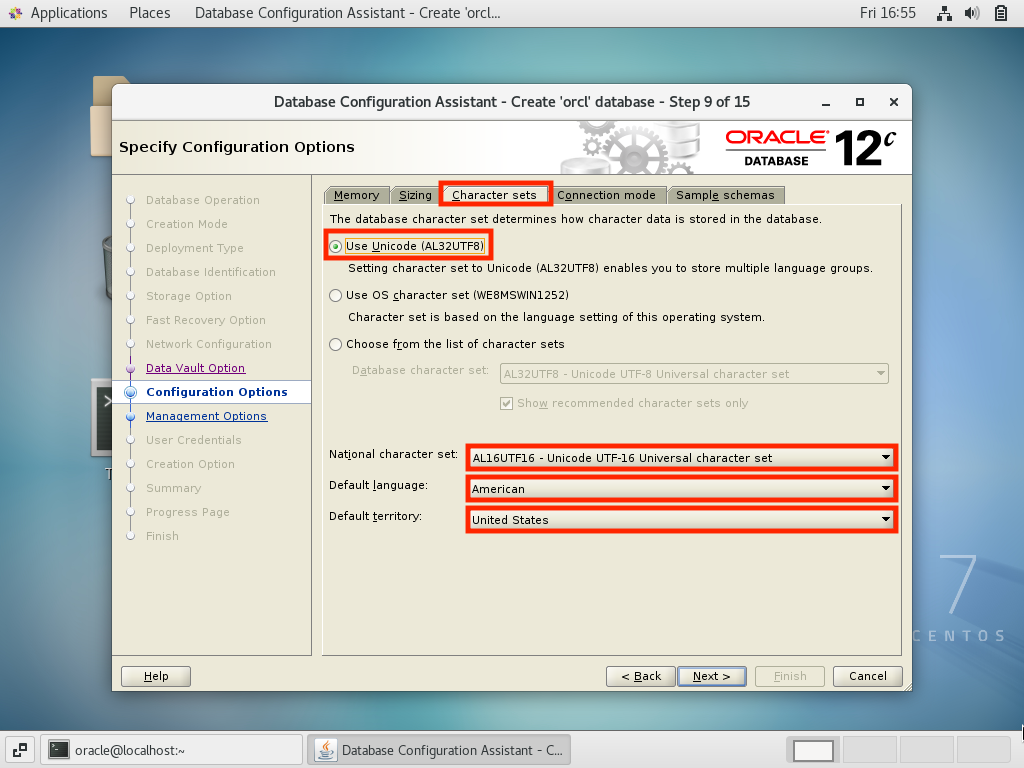Open the Memory tab
The width and height of the screenshot is (1024, 768).
[x=357, y=195]
